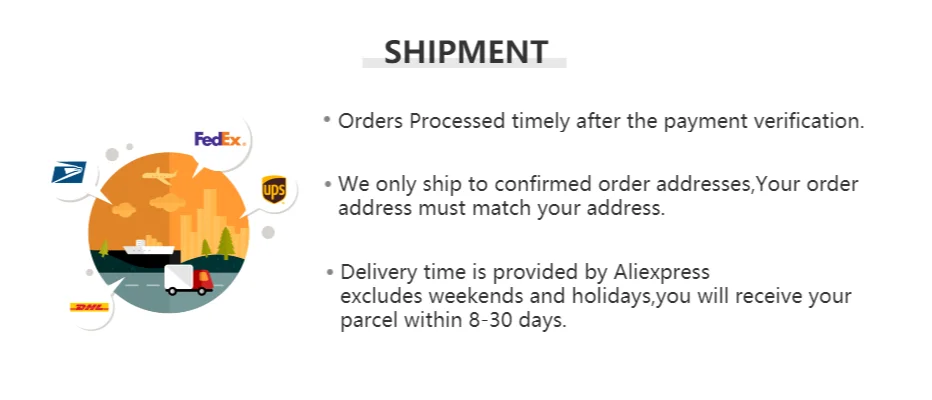The height and width of the screenshot is (400, 932).
Task: Click the "Delivery time is provided" line
Action: tap(524, 272)
